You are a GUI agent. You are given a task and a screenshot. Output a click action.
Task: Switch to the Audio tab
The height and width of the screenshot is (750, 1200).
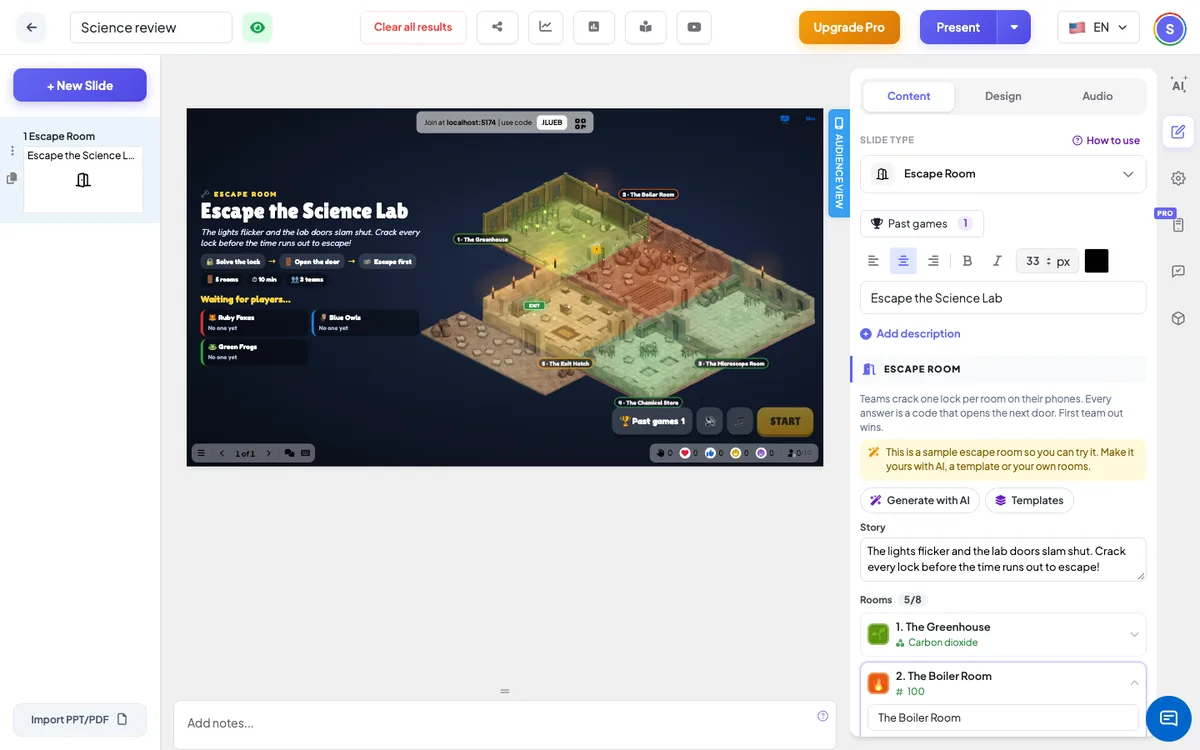pos(1097,96)
